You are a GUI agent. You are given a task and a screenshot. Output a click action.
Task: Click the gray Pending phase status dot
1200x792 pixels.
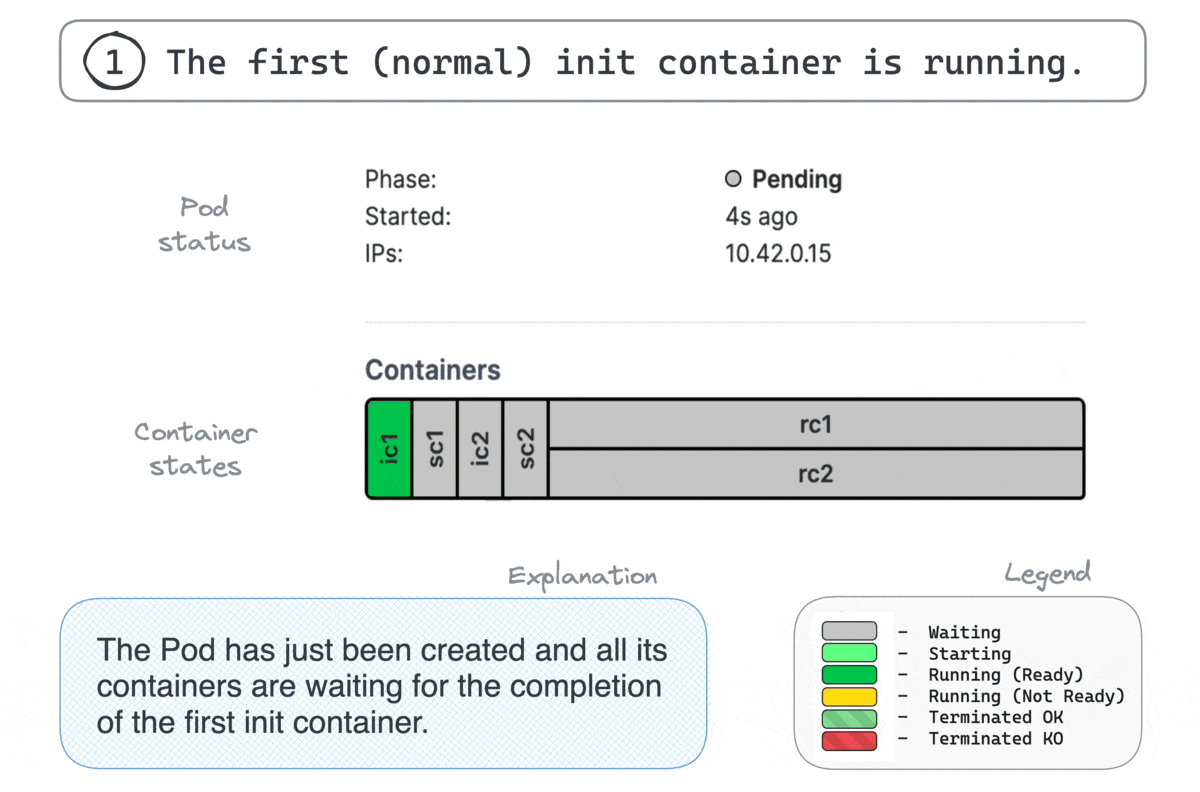point(733,180)
